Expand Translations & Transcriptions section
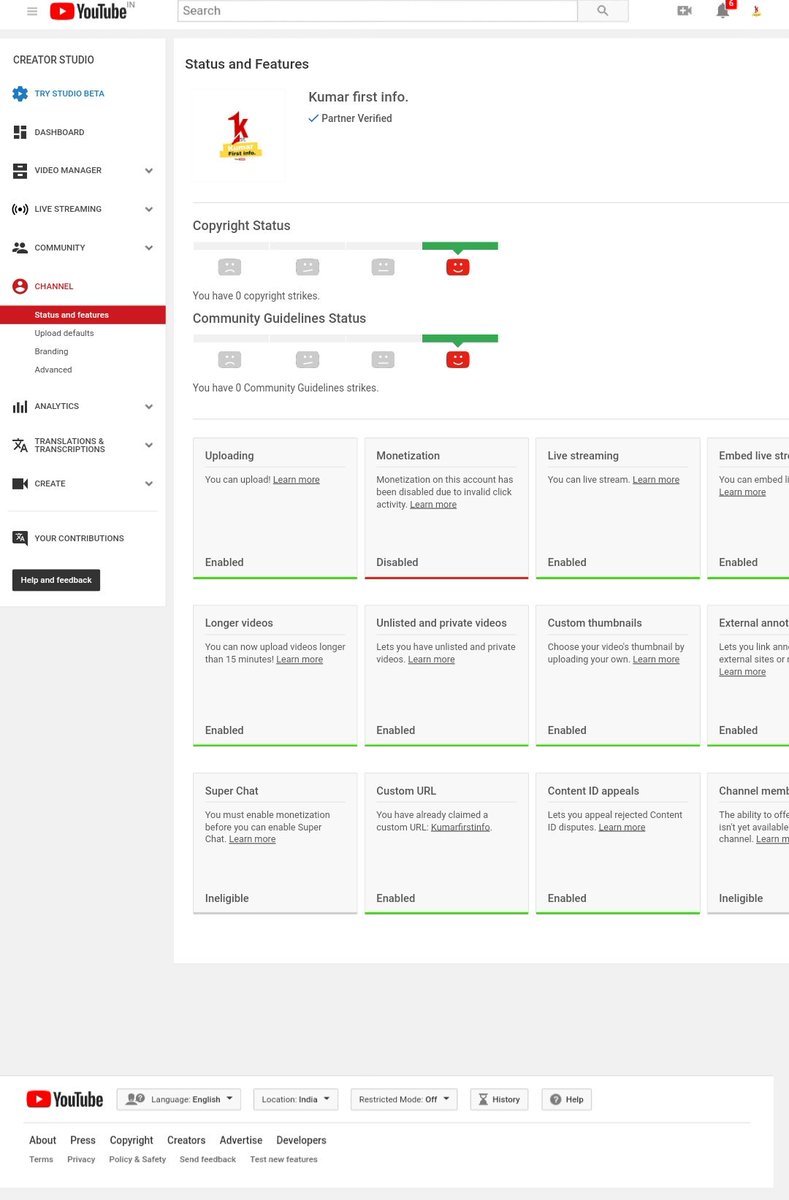The image size is (789, 1200). pyautogui.click(x=149, y=445)
